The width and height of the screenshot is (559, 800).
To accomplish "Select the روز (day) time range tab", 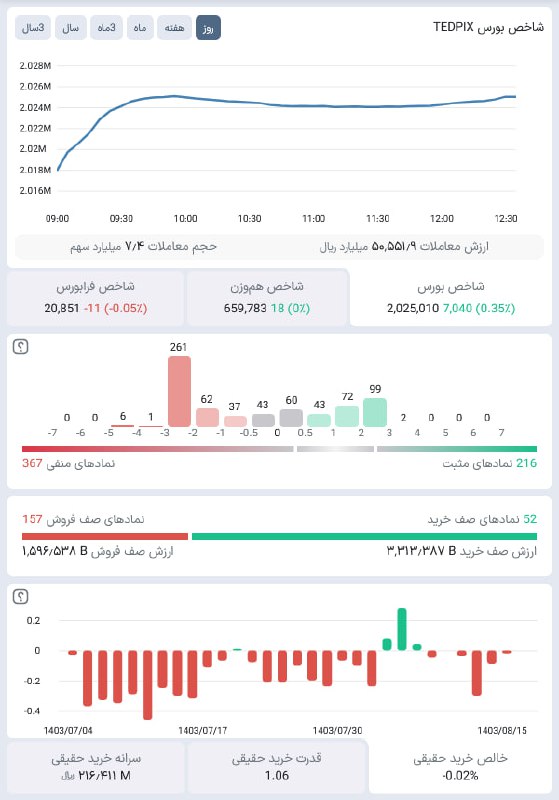I will click(x=208, y=28).
